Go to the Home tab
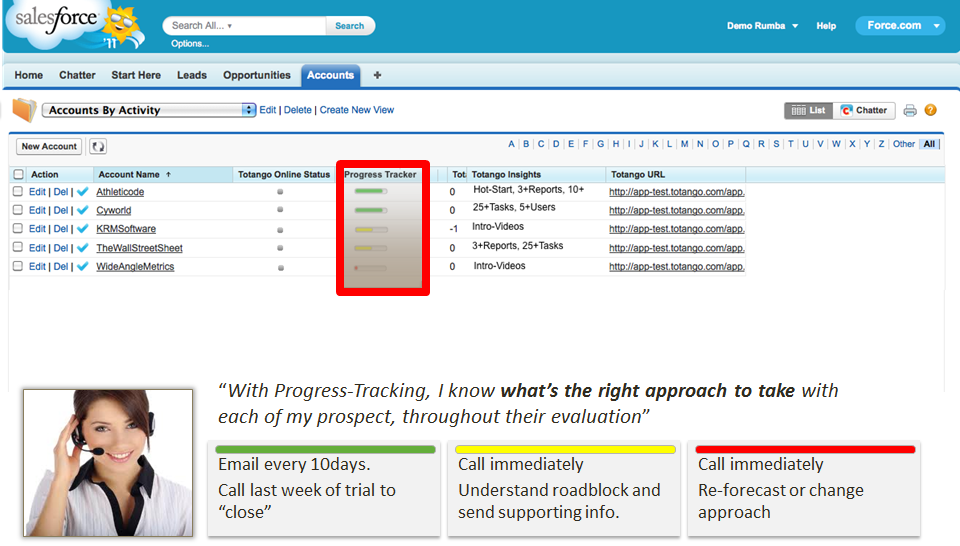This screenshot has width=960, height=546. click(x=29, y=75)
